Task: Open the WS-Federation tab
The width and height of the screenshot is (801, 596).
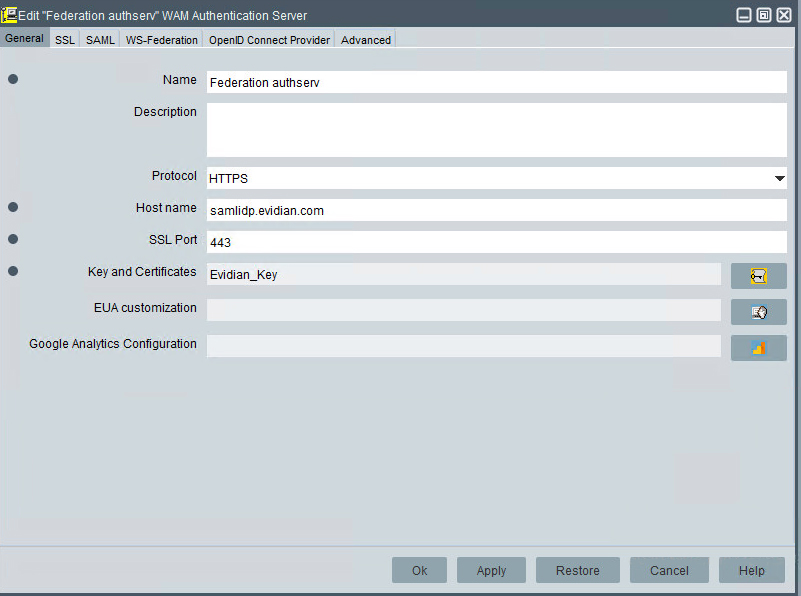Action: point(161,40)
